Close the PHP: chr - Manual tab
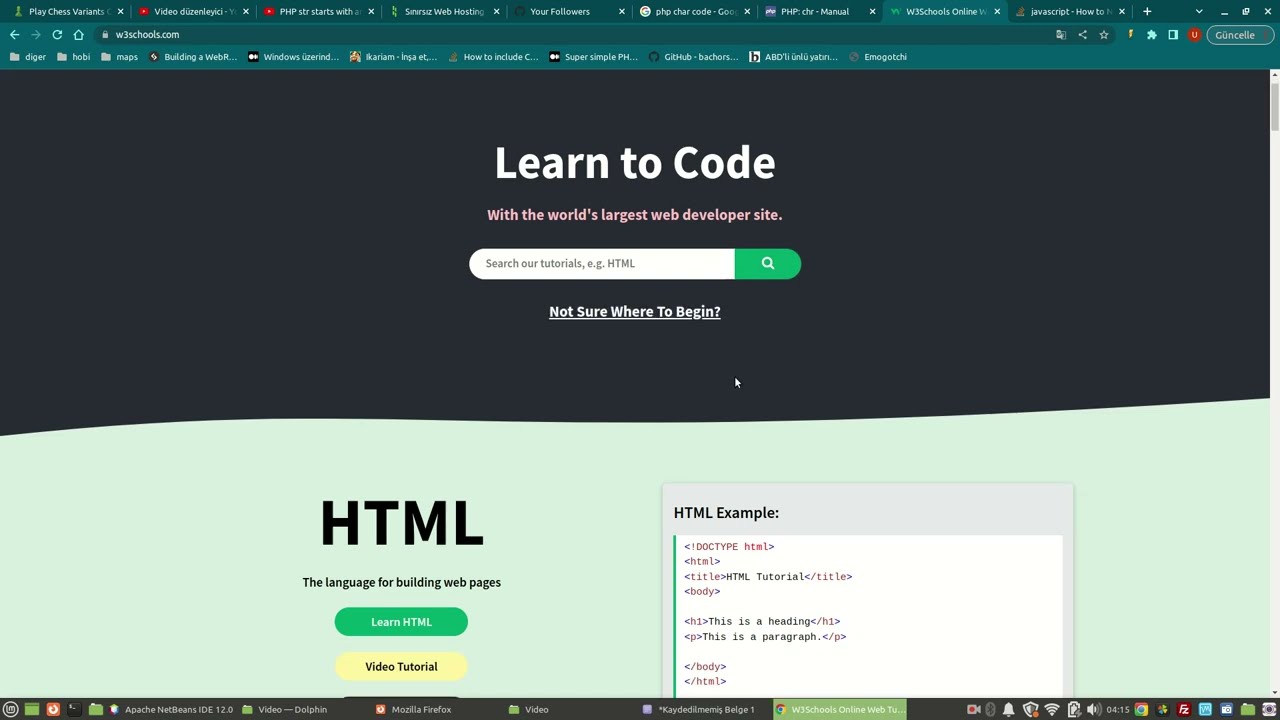The height and width of the screenshot is (720, 1280). click(x=872, y=11)
